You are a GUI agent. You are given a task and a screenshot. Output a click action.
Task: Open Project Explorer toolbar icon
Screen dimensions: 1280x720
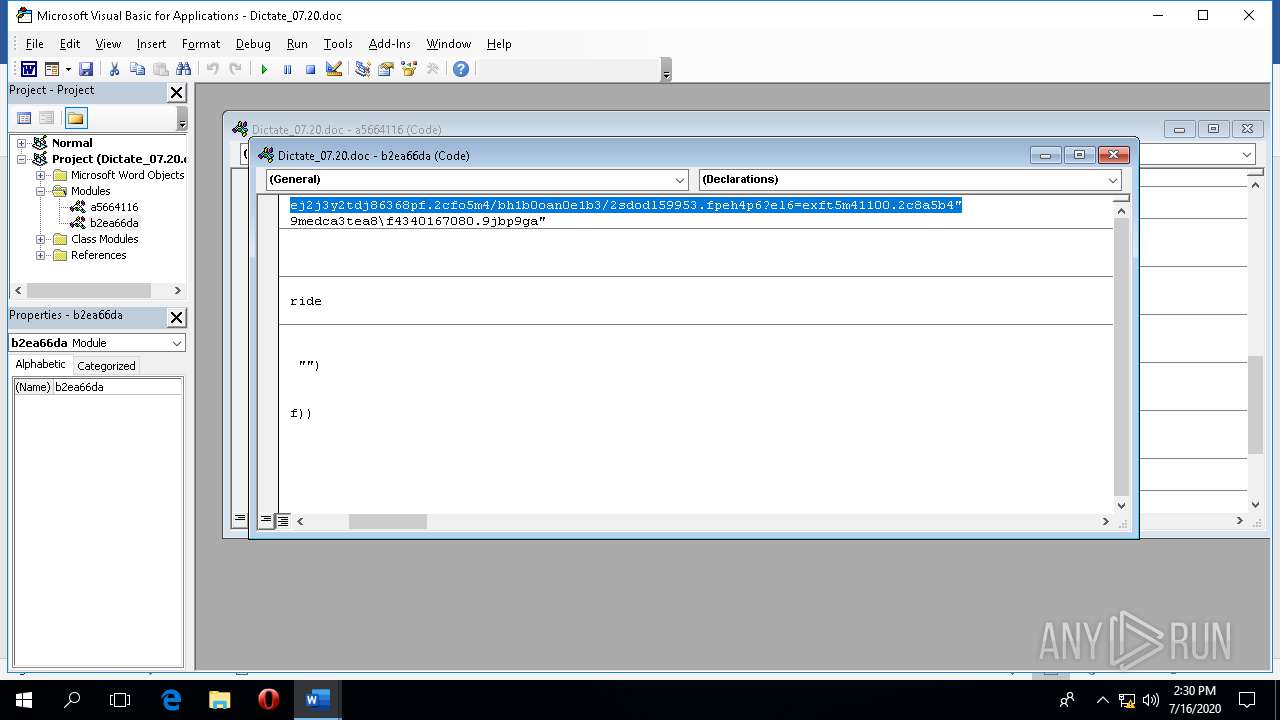click(x=362, y=69)
